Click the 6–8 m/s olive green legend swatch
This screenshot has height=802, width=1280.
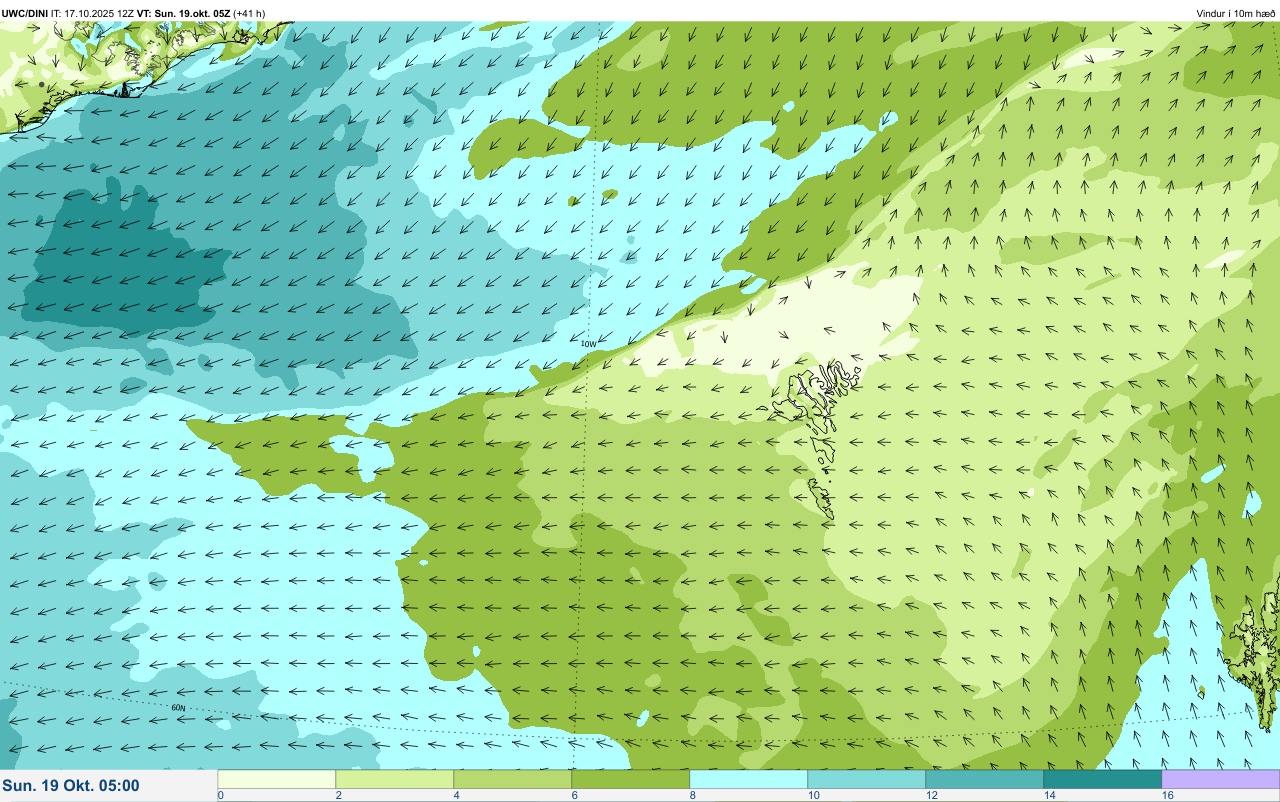tap(631, 779)
